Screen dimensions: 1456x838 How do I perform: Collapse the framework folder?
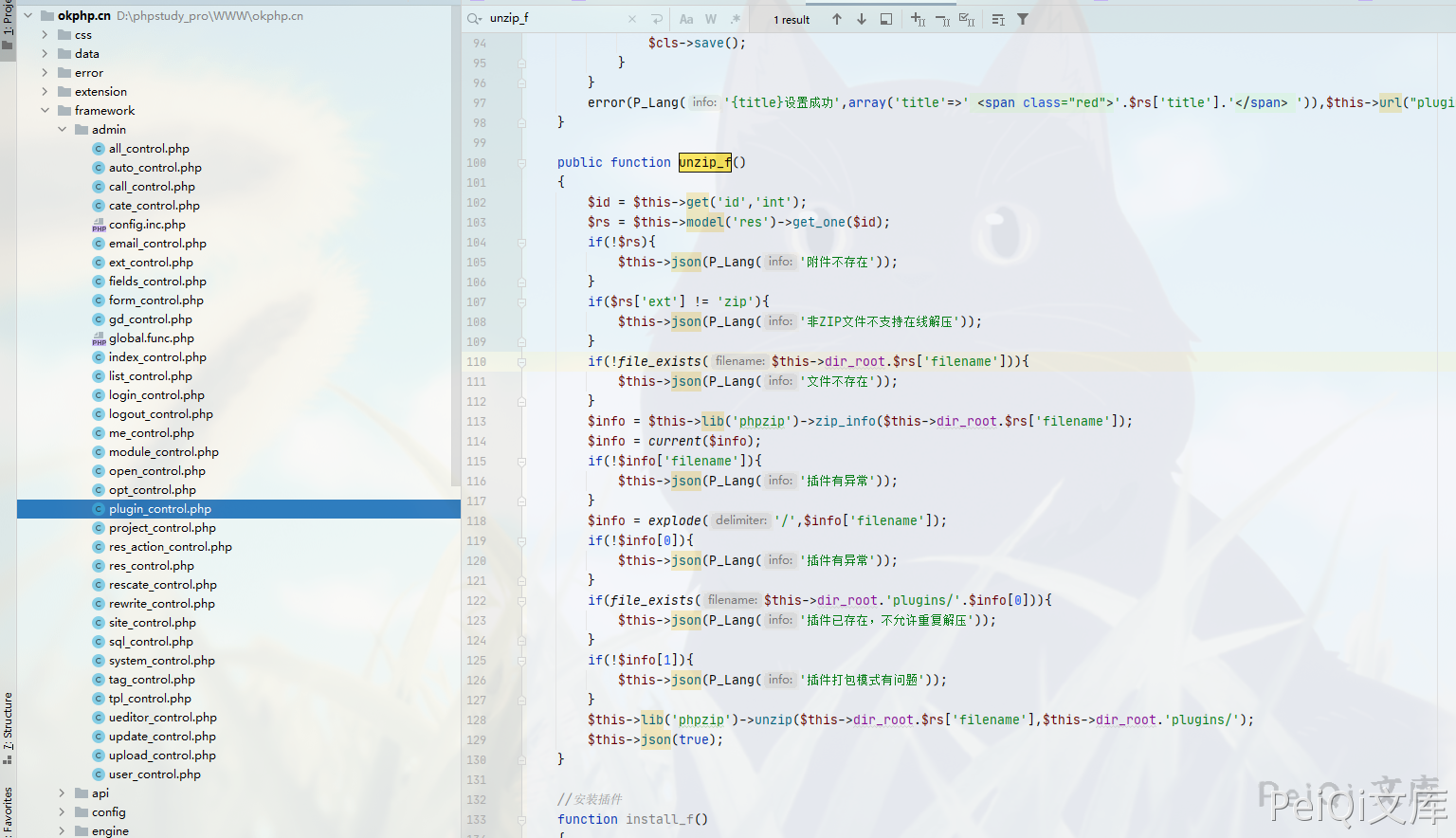[x=45, y=111]
